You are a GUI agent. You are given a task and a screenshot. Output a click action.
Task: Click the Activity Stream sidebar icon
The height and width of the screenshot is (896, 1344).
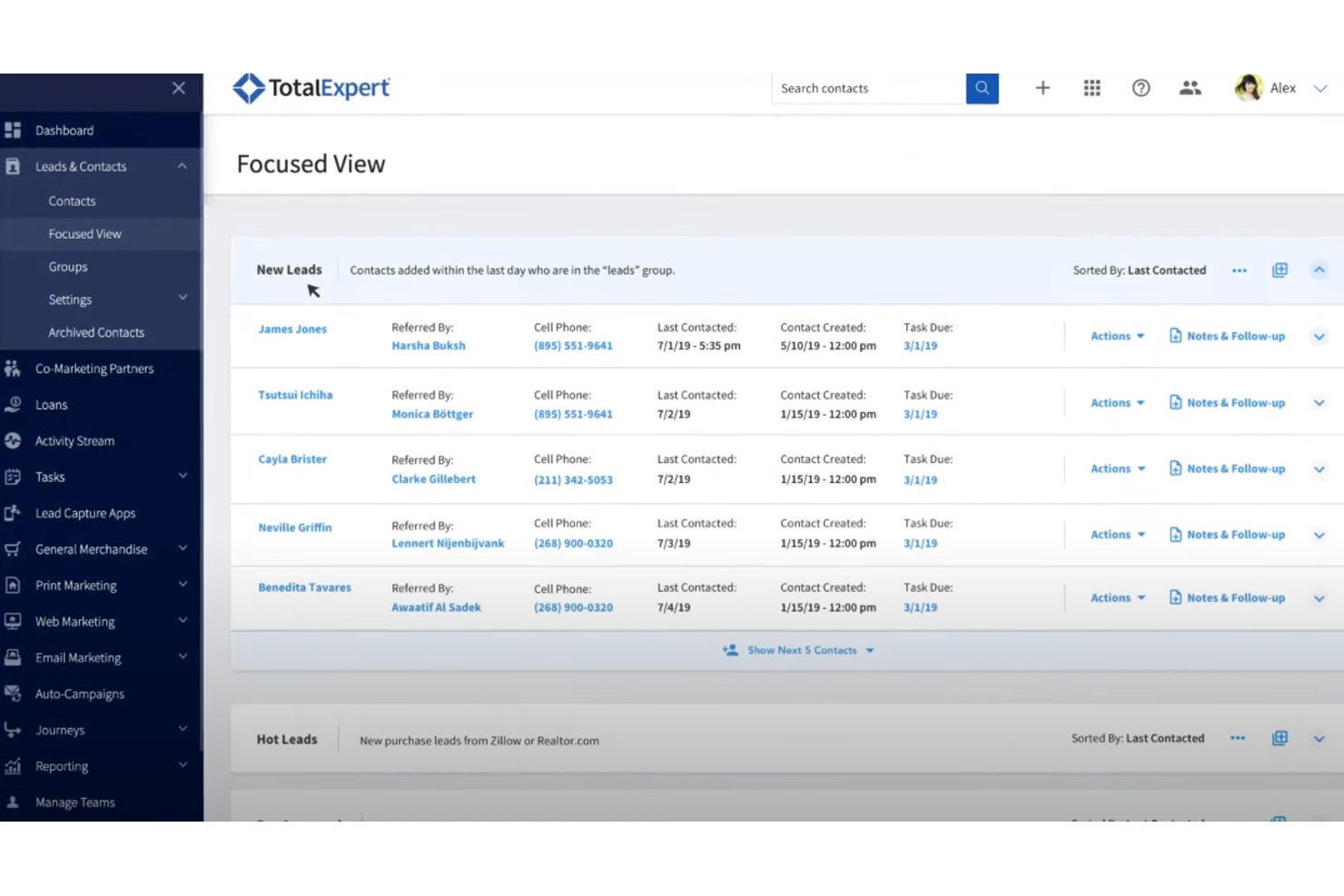pyautogui.click(x=13, y=440)
